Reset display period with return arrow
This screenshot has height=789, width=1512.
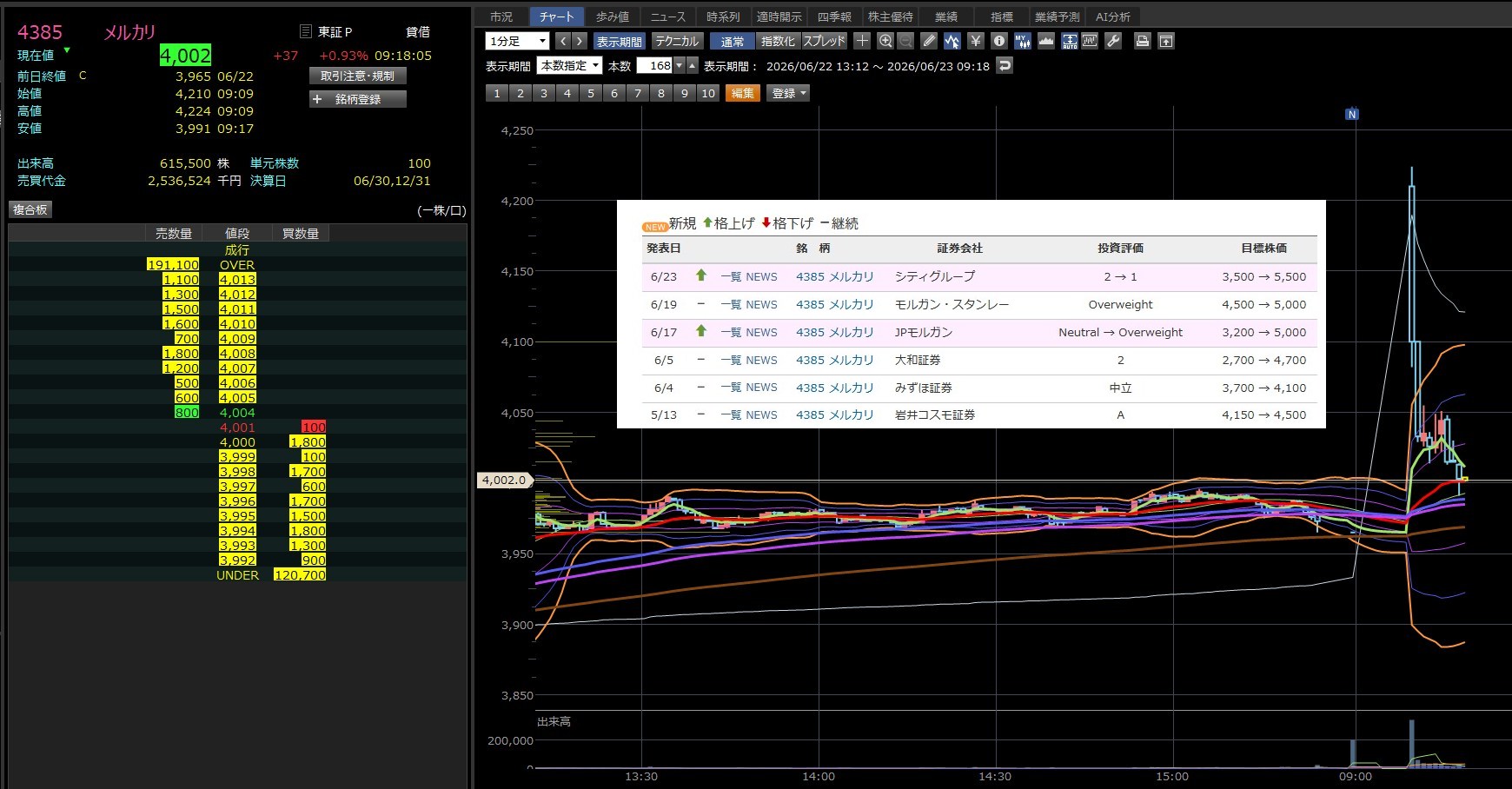[1005, 65]
